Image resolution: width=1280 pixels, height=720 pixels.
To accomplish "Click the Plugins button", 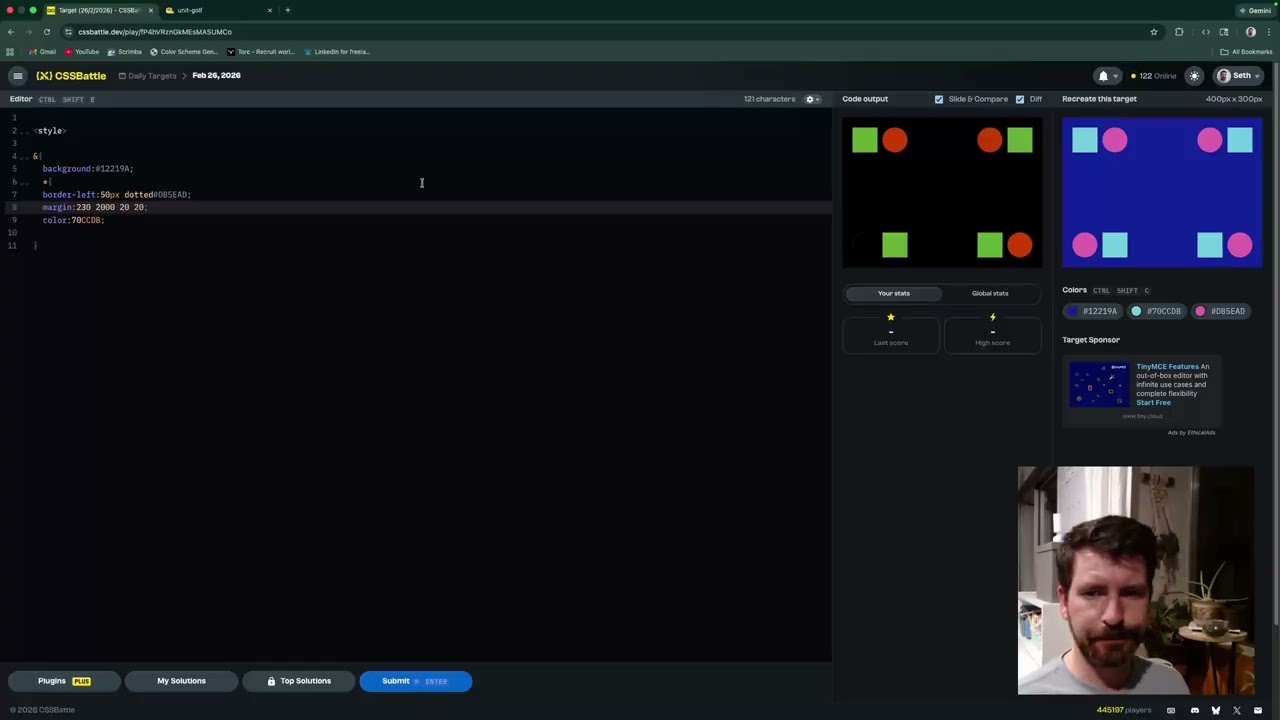I will (x=64, y=681).
